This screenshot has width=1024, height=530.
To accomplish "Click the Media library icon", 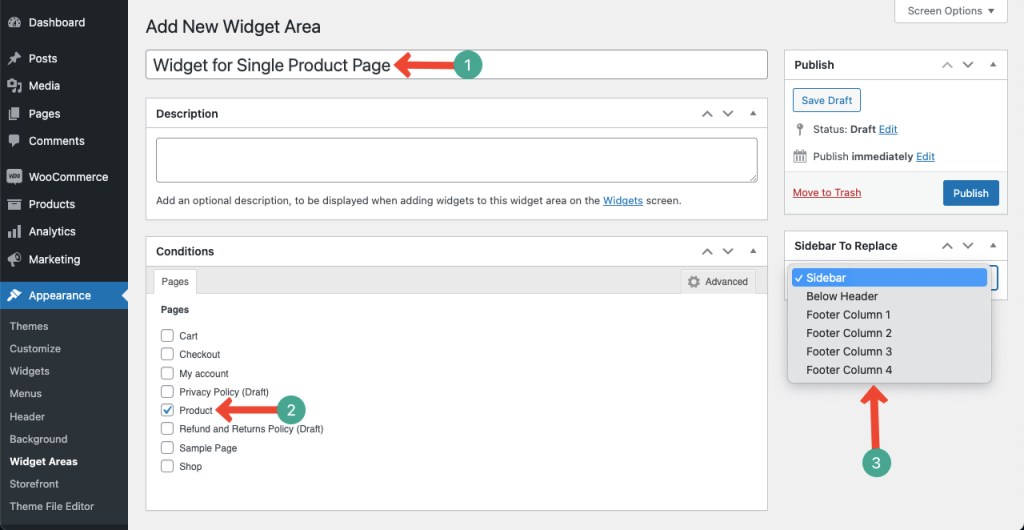I will pyautogui.click(x=14, y=86).
